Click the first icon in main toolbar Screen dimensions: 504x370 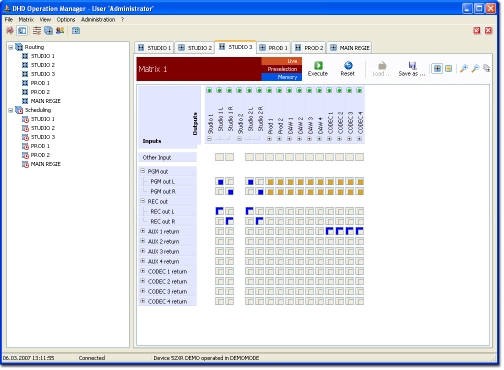point(10,31)
